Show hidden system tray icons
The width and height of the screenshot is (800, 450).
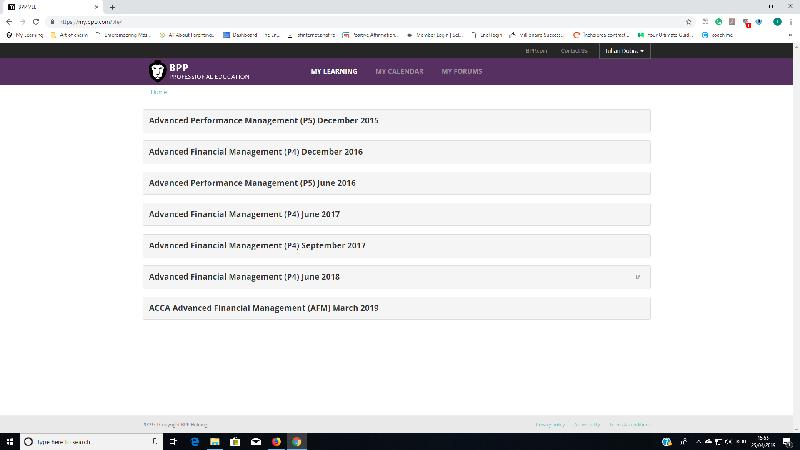click(698, 442)
